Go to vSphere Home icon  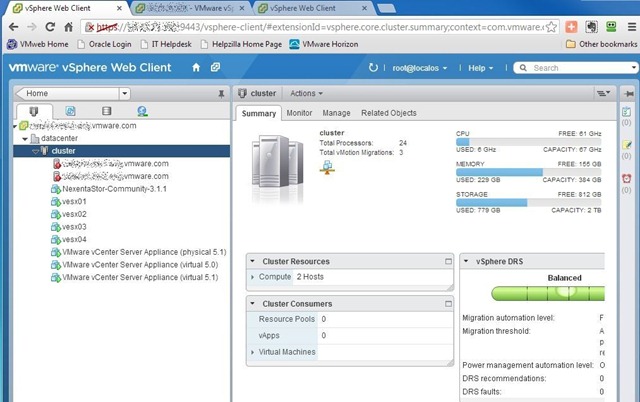(x=196, y=67)
